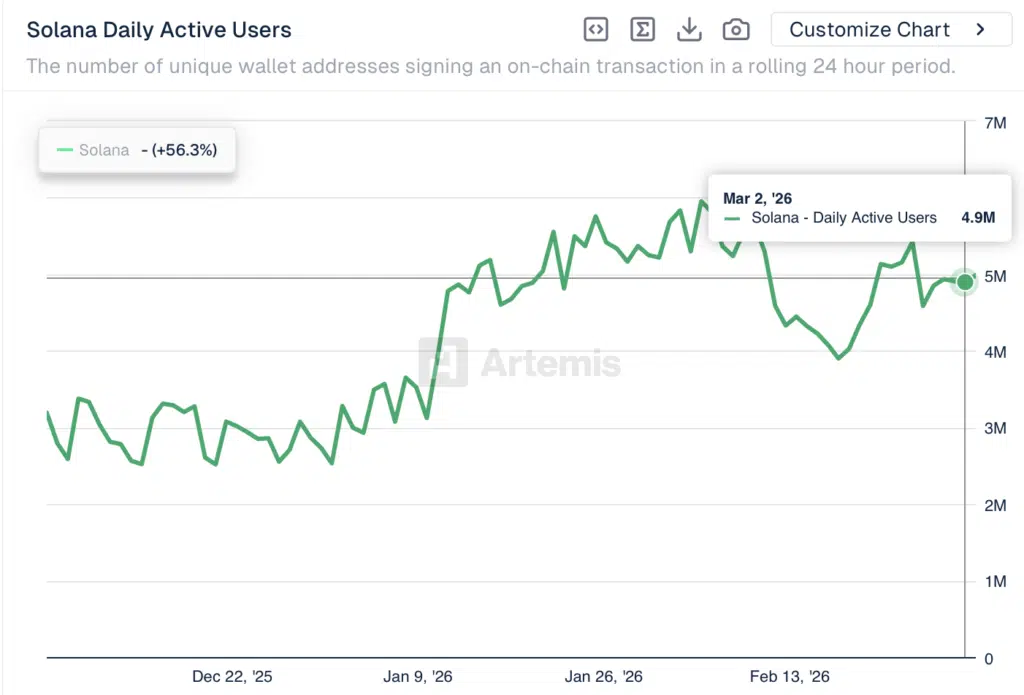The width and height of the screenshot is (1024, 695).
Task: Expand the Customize Chart chevron arrow
Action: point(980,30)
